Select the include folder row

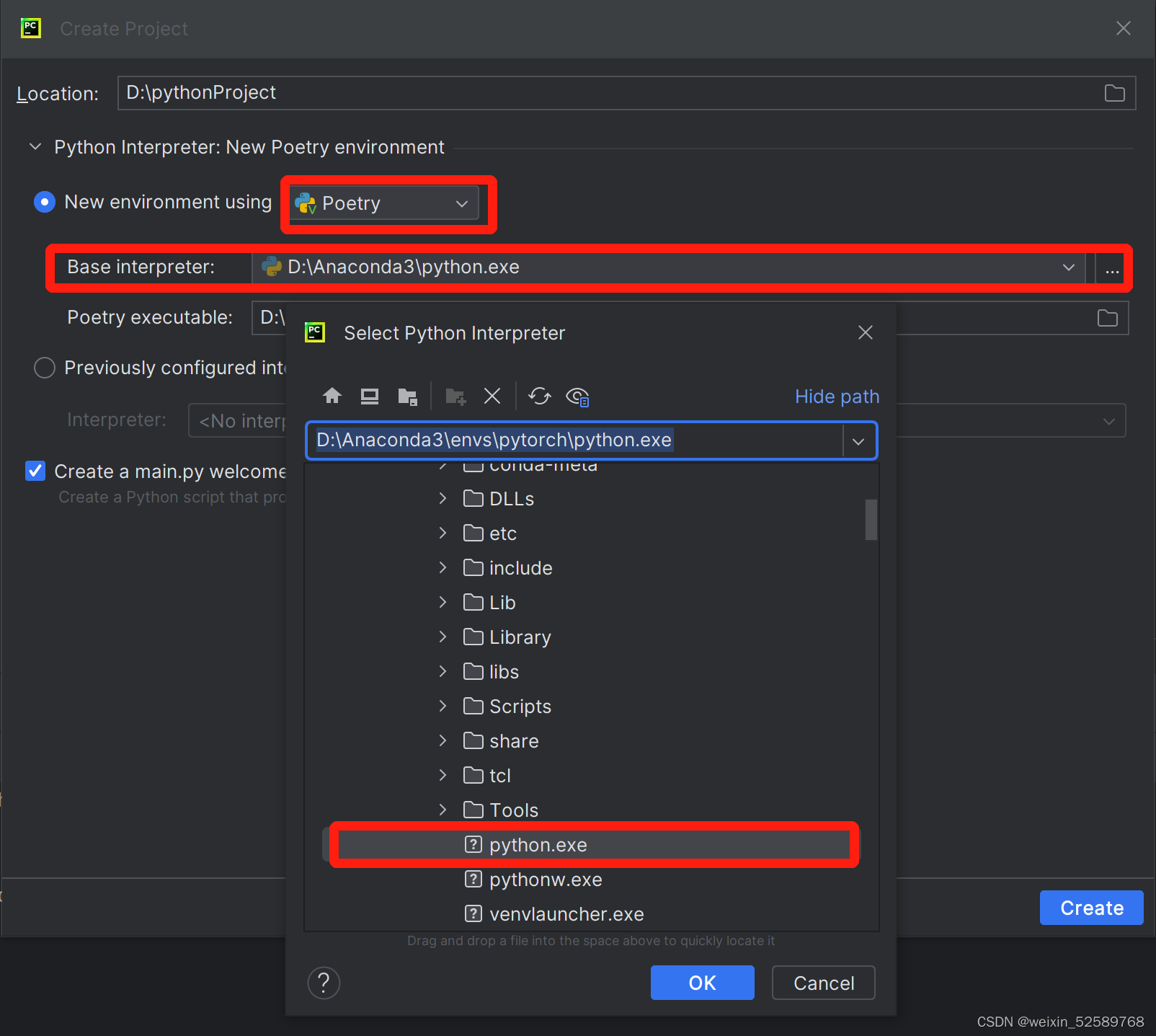click(x=592, y=567)
